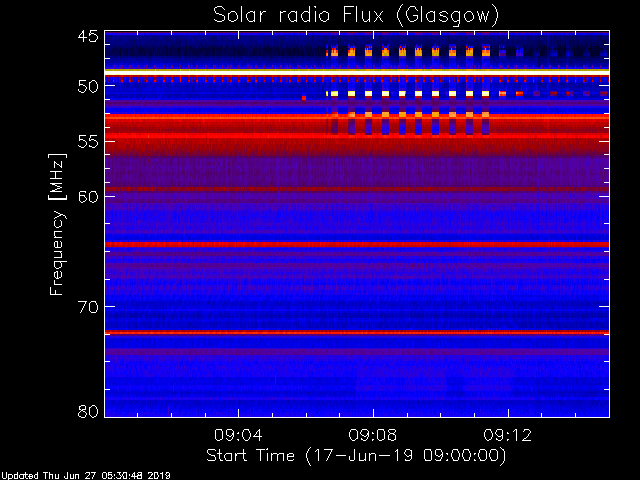640x480 pixels.
Task: Click the thin red line just above 60 MHz
Action: click(x=356, y=189)
